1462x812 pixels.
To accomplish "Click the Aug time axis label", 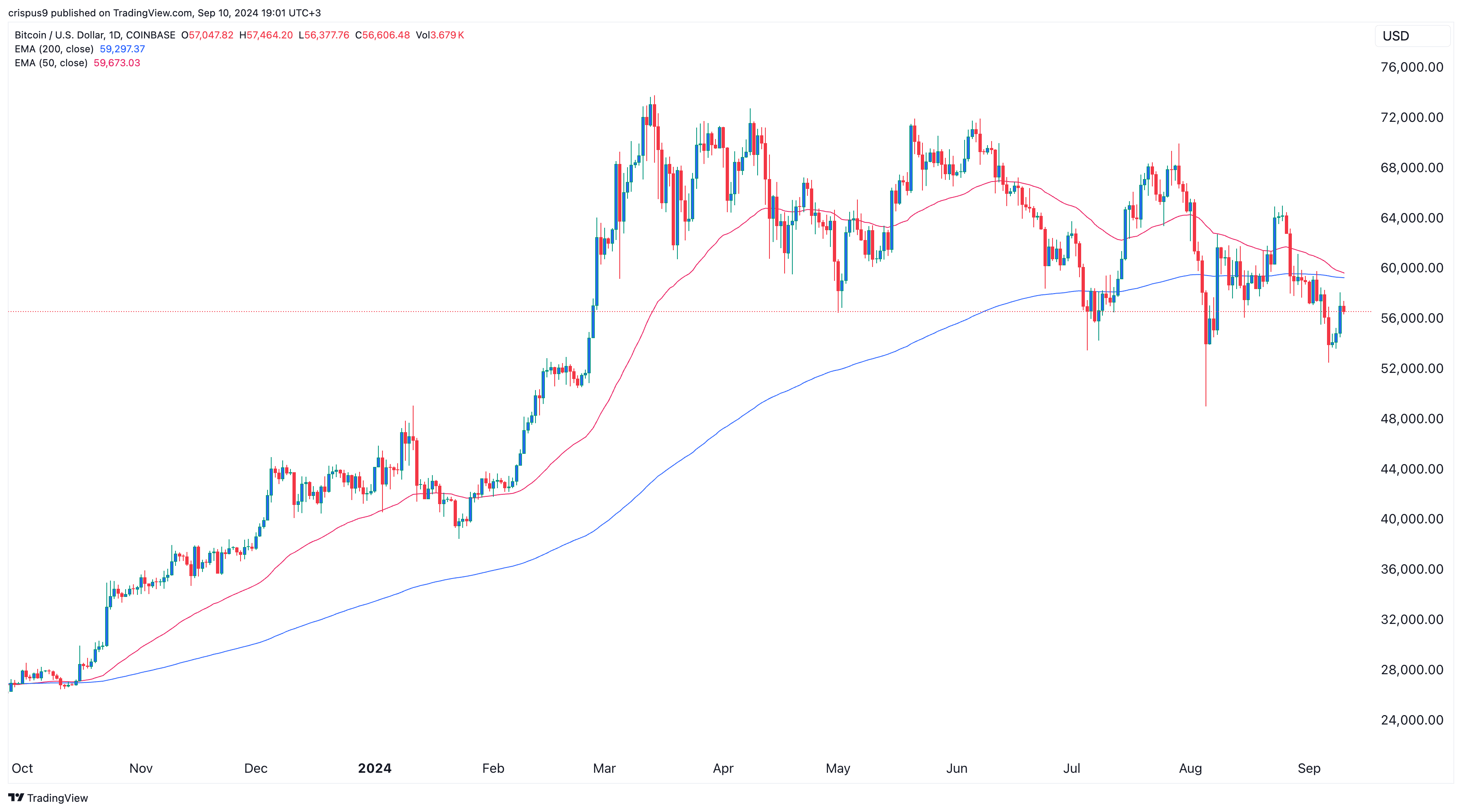I will click(x=1191, y=768).
